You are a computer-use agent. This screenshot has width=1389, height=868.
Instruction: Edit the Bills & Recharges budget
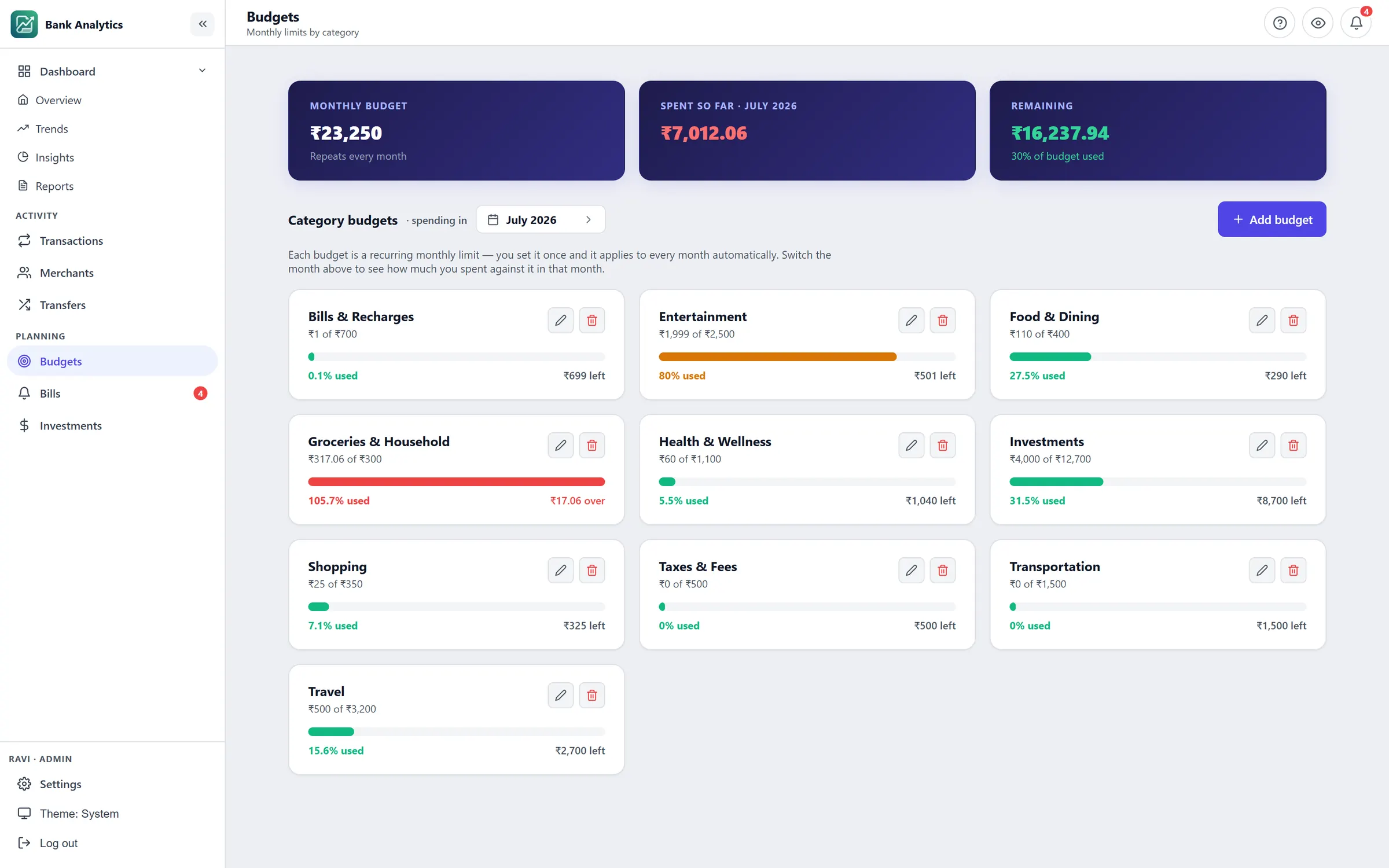click(560, 320)
